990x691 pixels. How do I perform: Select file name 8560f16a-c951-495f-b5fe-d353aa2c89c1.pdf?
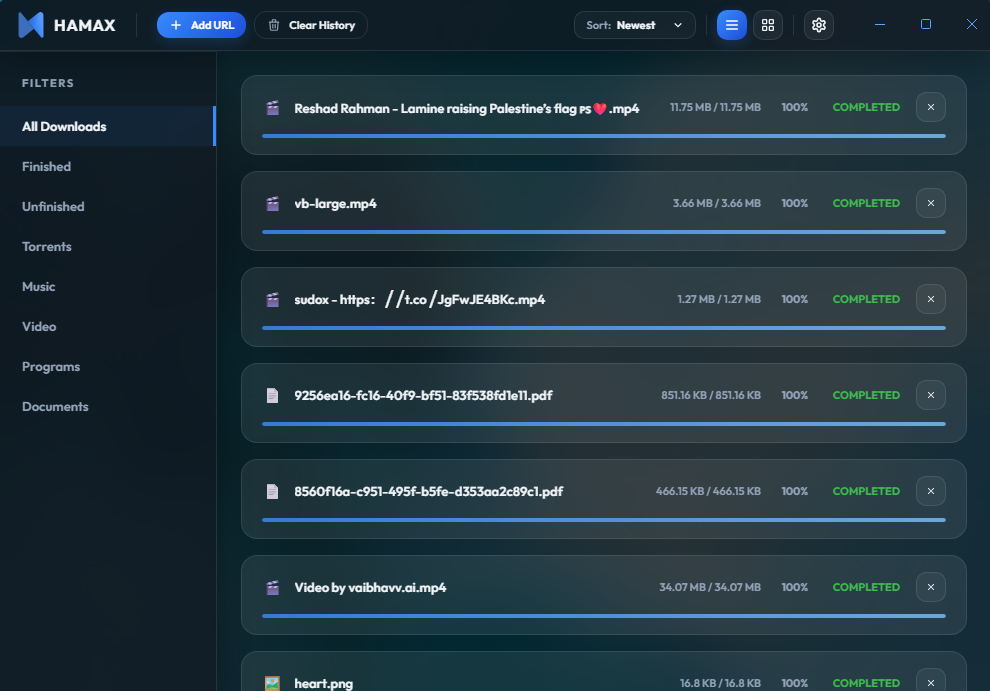(x=429, y=491)
